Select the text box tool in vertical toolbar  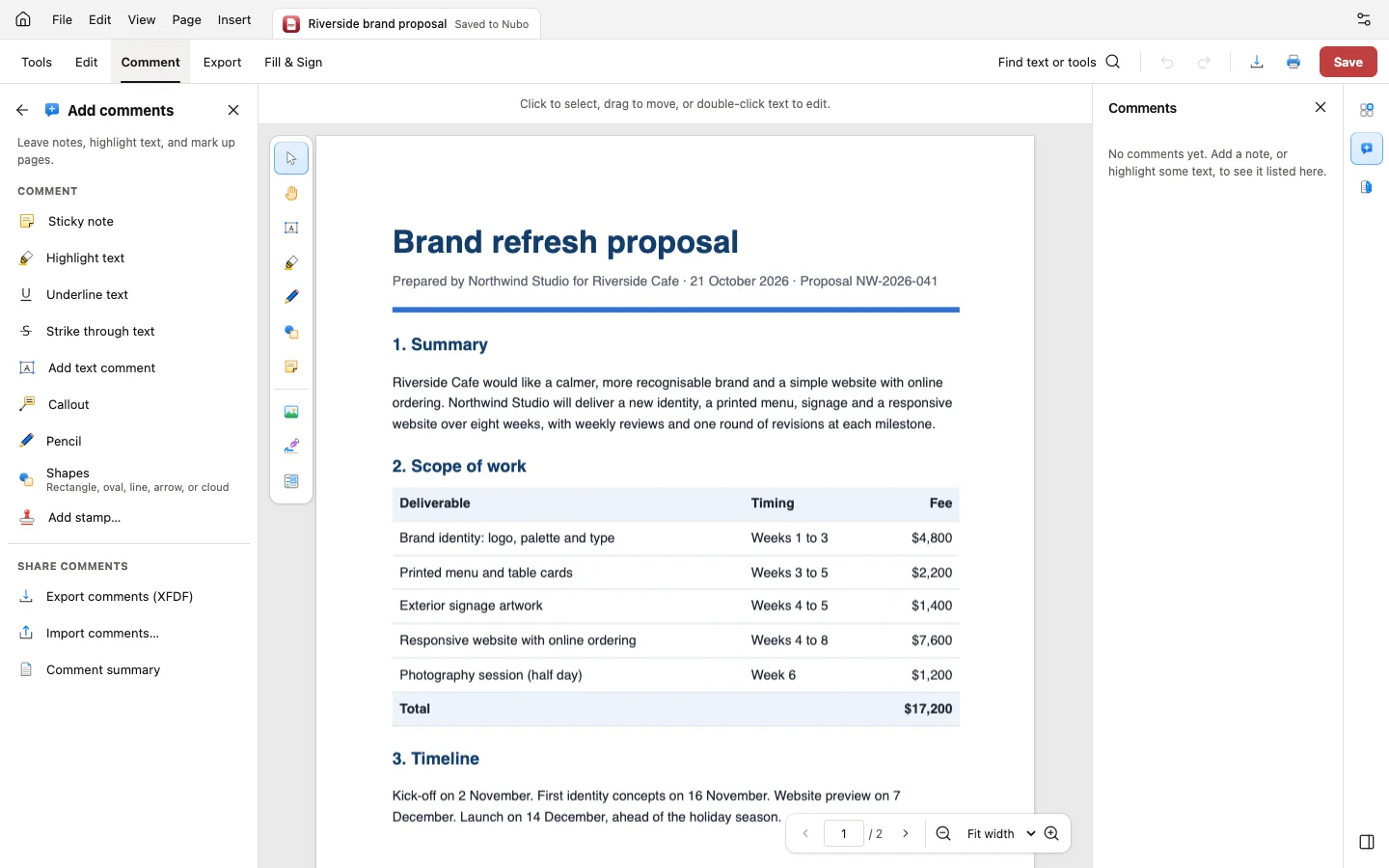[x=291, y=228]
